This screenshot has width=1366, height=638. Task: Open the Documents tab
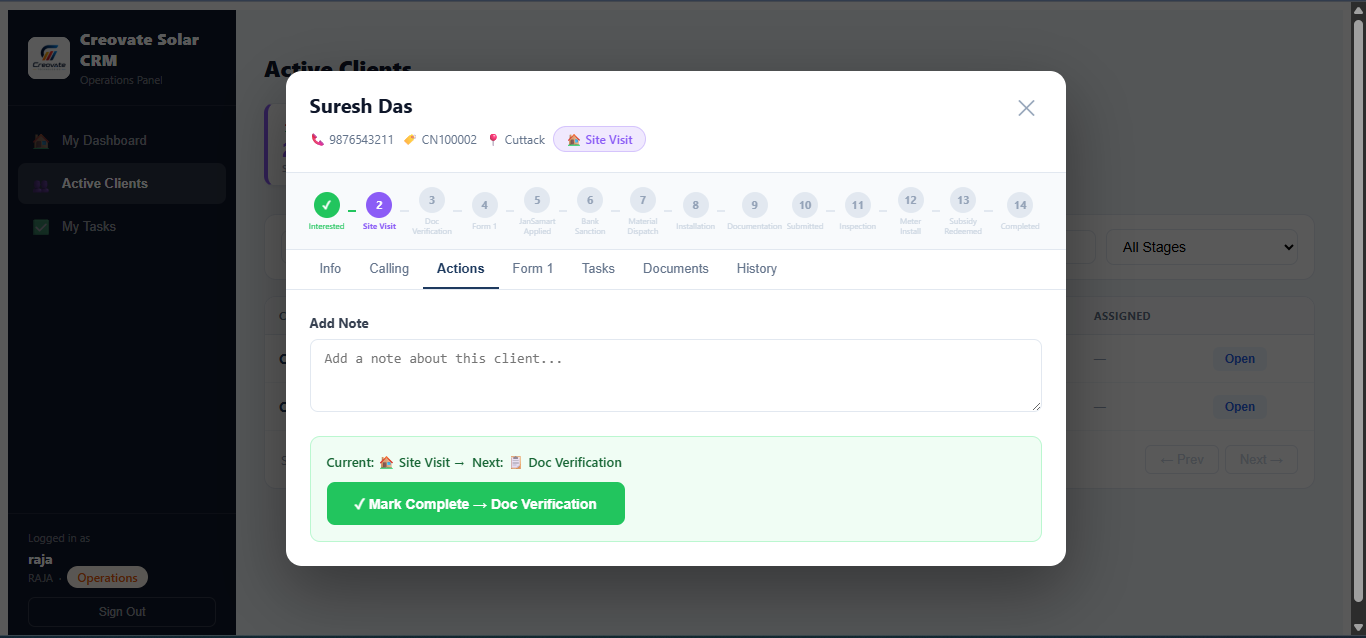pyautogui.click(x=676, y=269)
